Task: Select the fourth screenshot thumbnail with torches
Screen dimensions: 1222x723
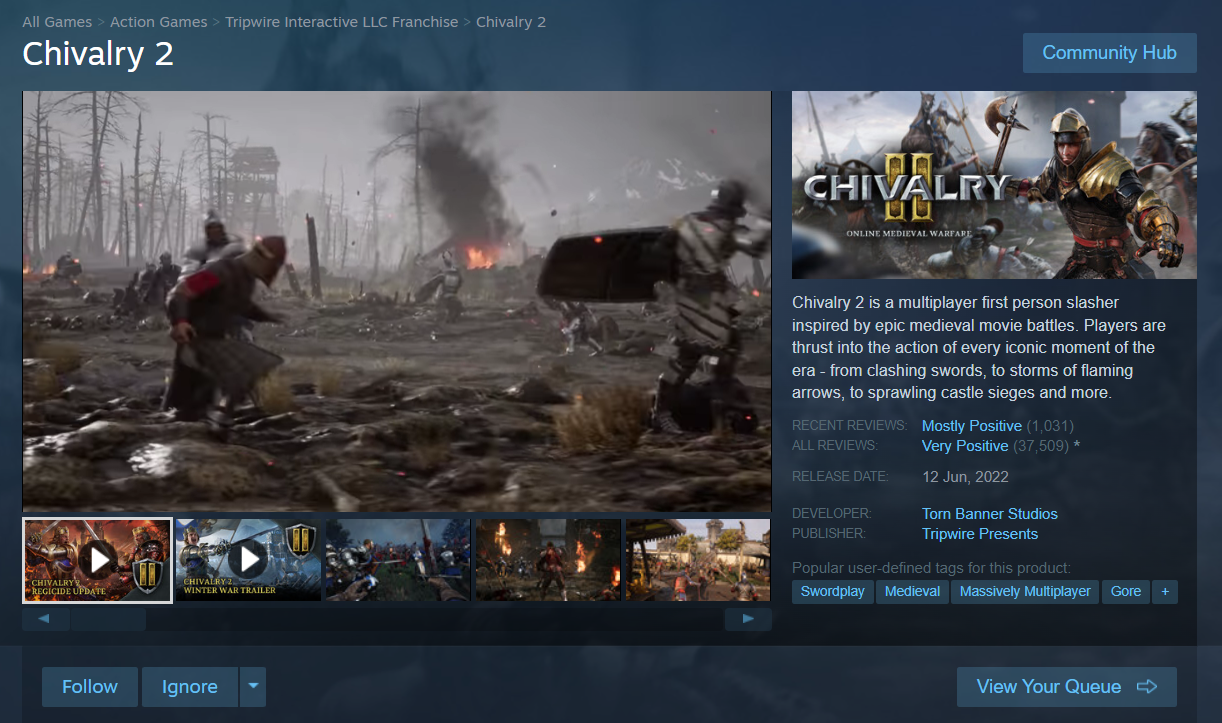Action: (x=548, y=560)
